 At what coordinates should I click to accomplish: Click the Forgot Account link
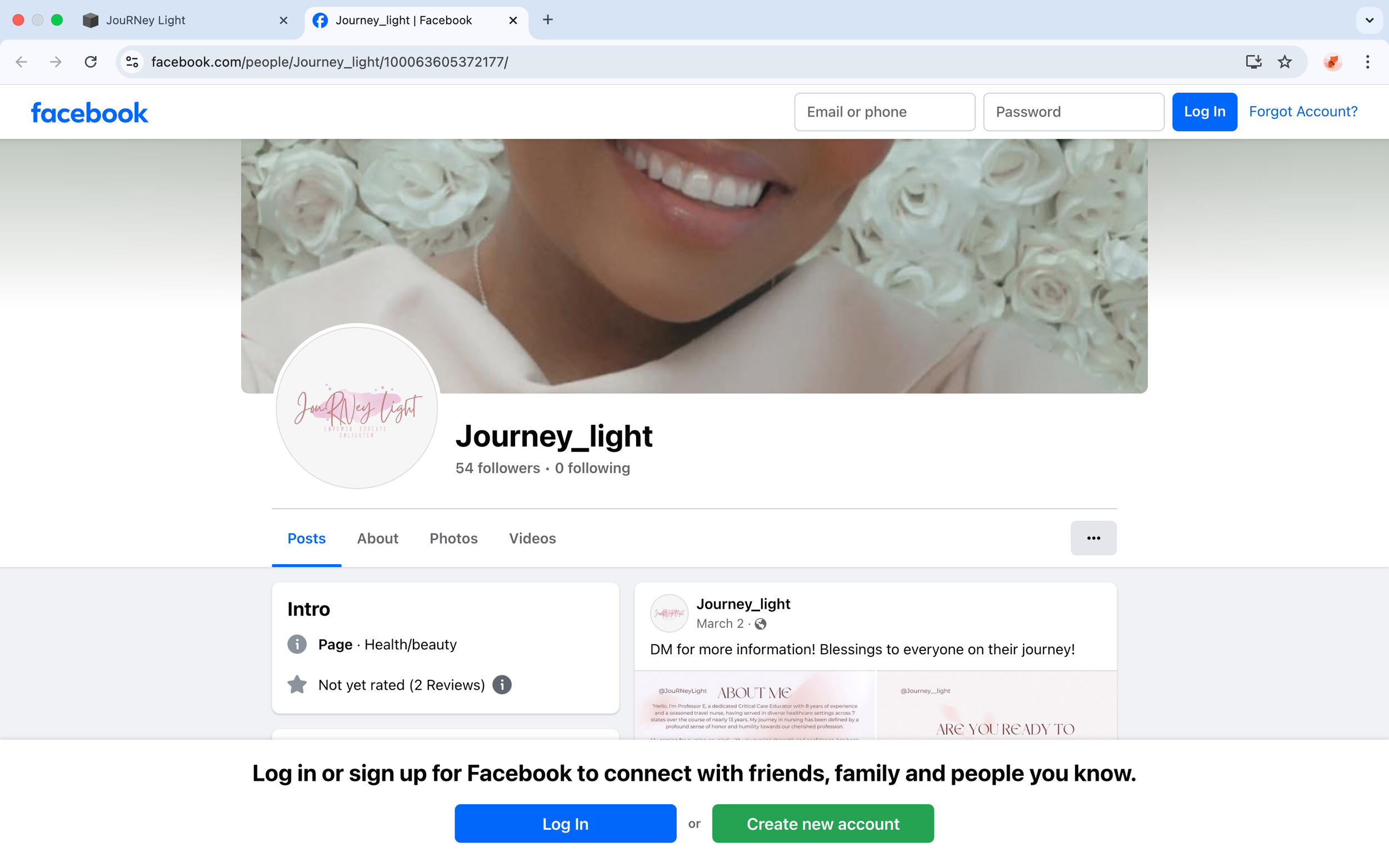click(x=1303, y=112)
